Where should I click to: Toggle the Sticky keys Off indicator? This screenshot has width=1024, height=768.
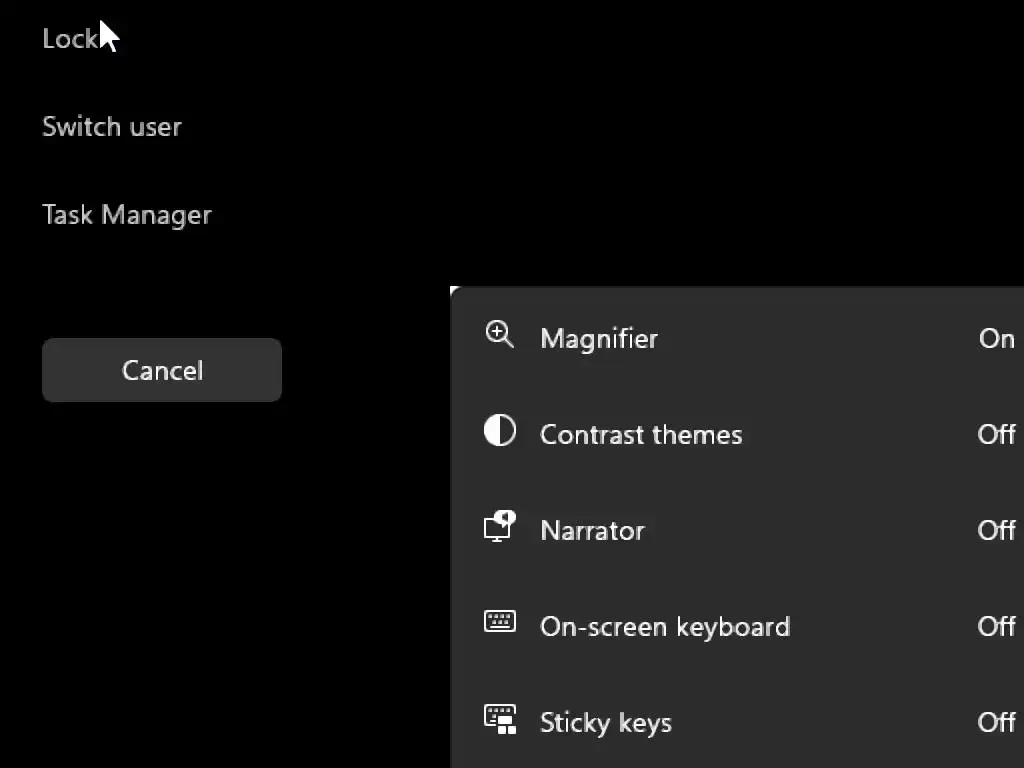pyautogui.click(x=996, y=722)
